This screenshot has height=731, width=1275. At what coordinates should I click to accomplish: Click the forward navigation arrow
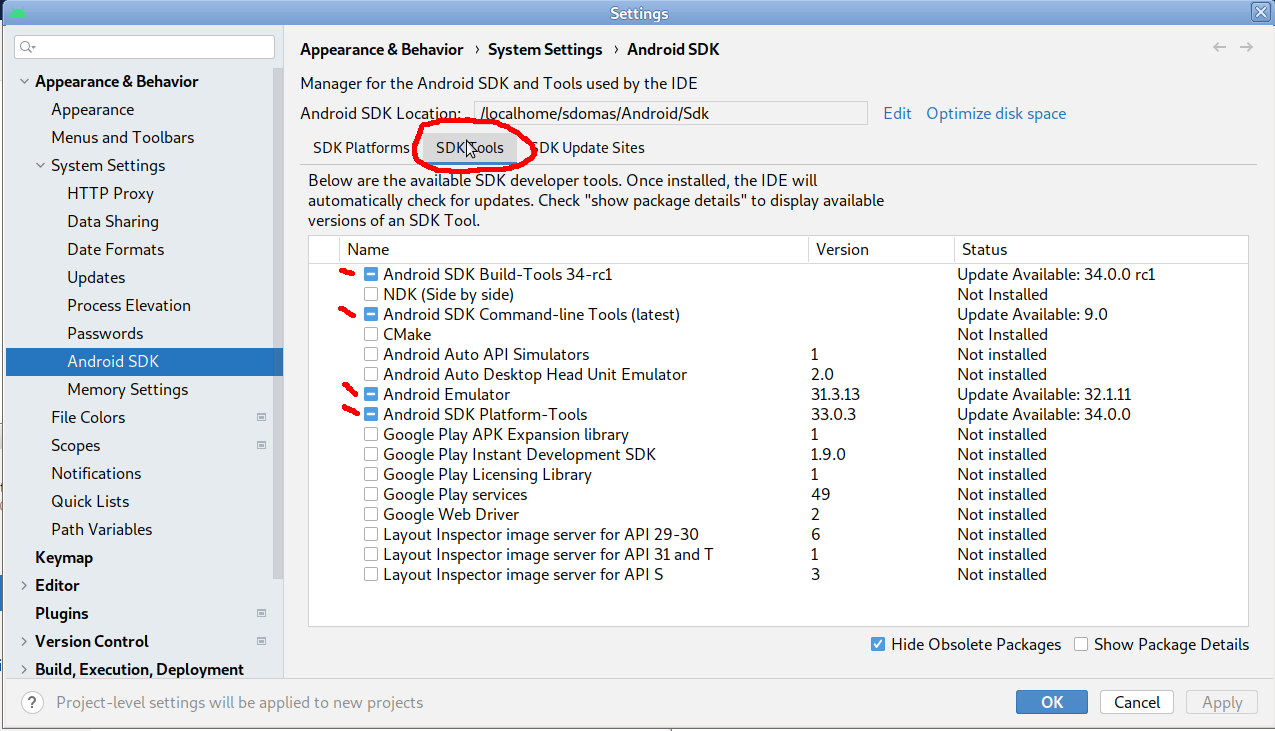click(1246, 46)
